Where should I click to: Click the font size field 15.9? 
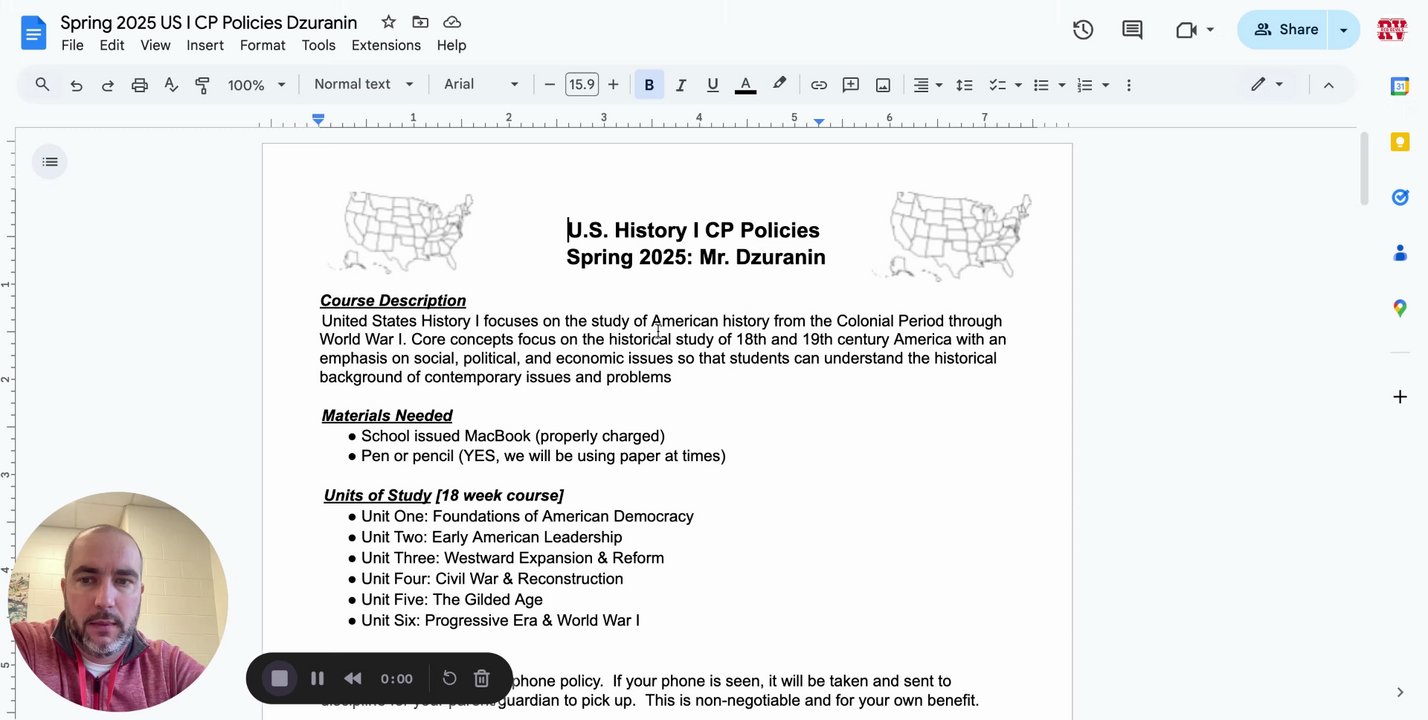tap(581, 85)
